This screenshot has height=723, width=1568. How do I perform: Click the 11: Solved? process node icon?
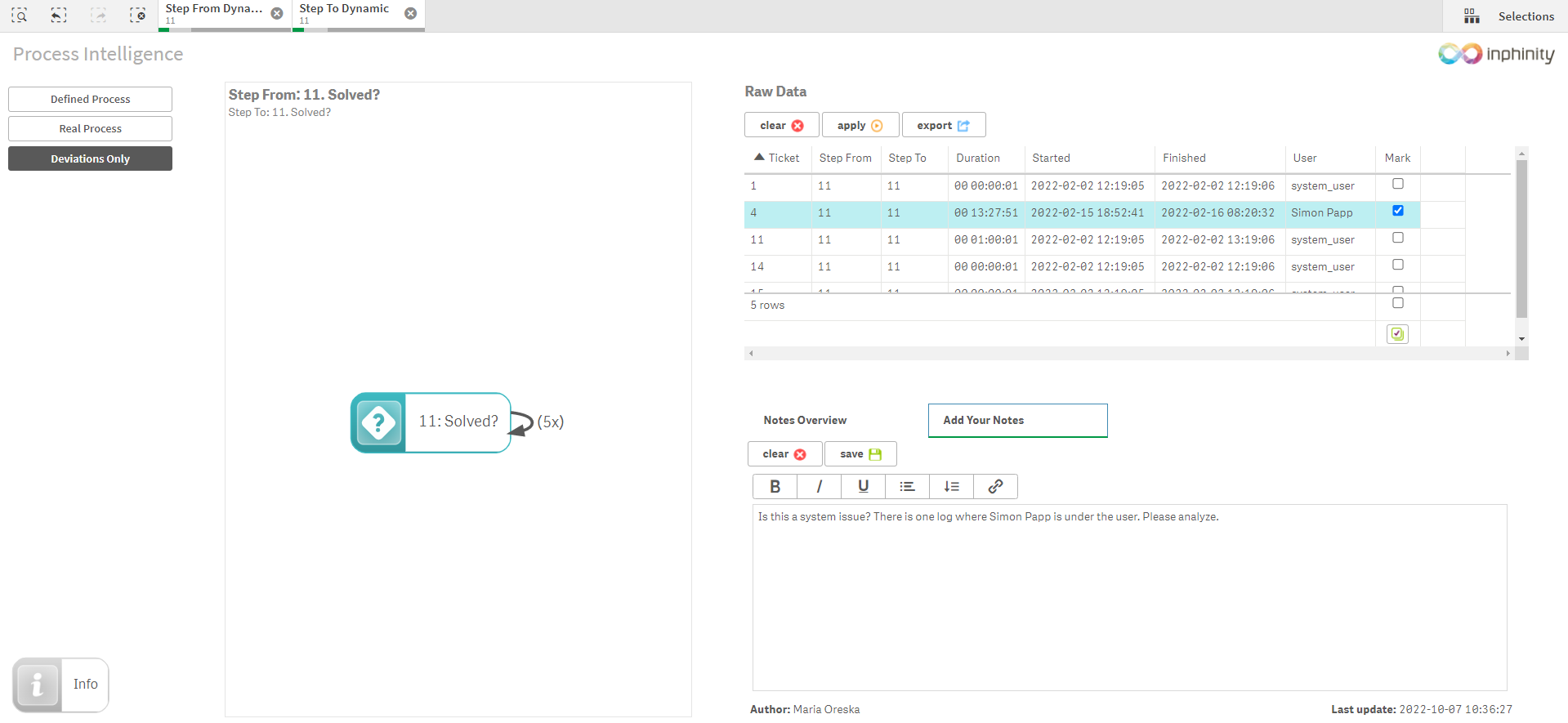tap(378, 423)
